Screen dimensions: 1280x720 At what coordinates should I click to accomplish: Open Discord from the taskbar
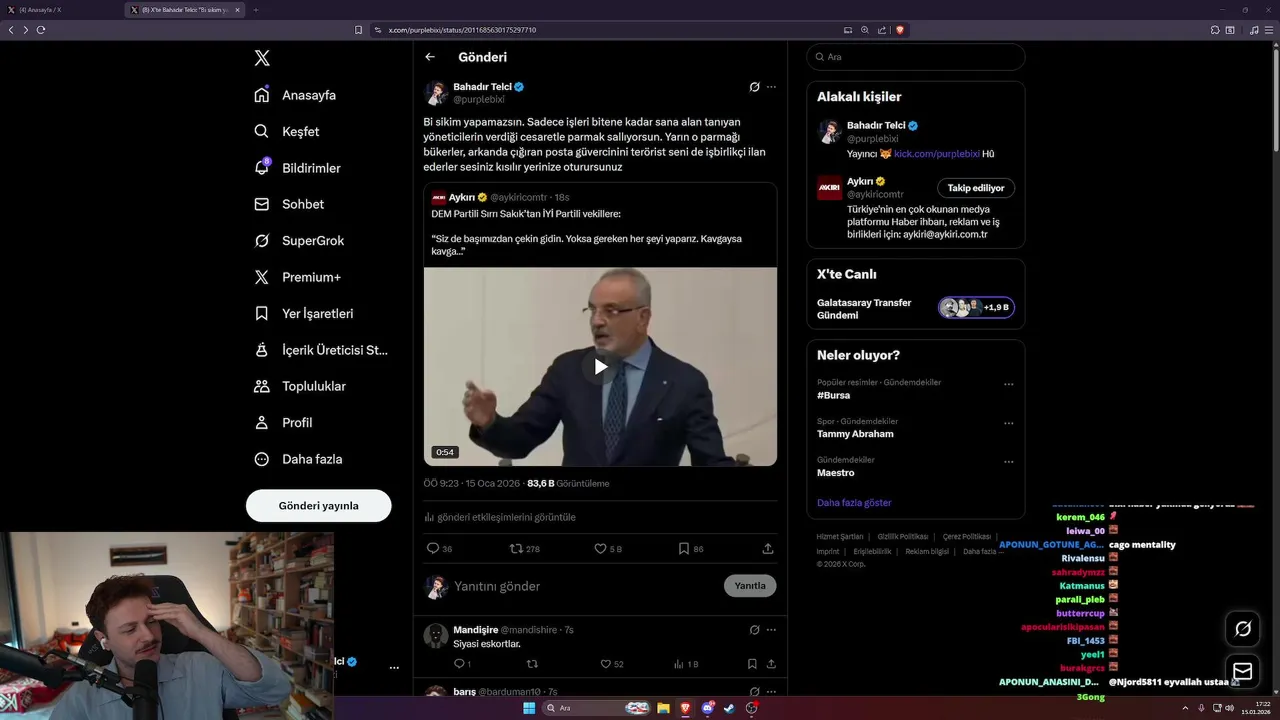point(708,708)
